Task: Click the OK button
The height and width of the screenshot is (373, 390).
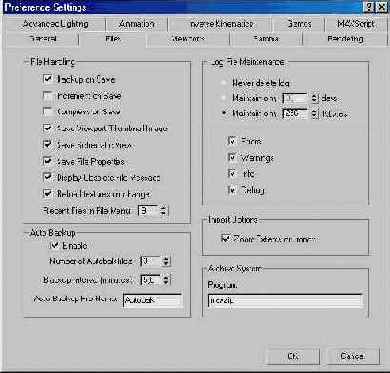Action: click(x=293, y=356)
